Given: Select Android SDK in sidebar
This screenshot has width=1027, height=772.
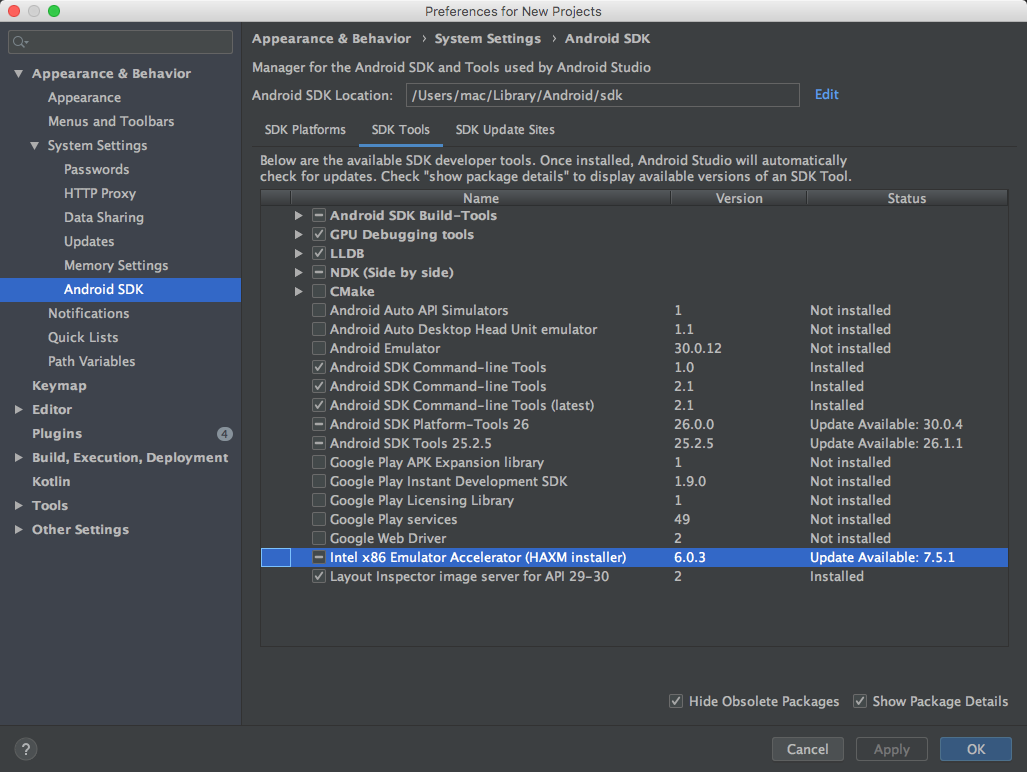Looking at the screenshot, I should click(121, 289).
